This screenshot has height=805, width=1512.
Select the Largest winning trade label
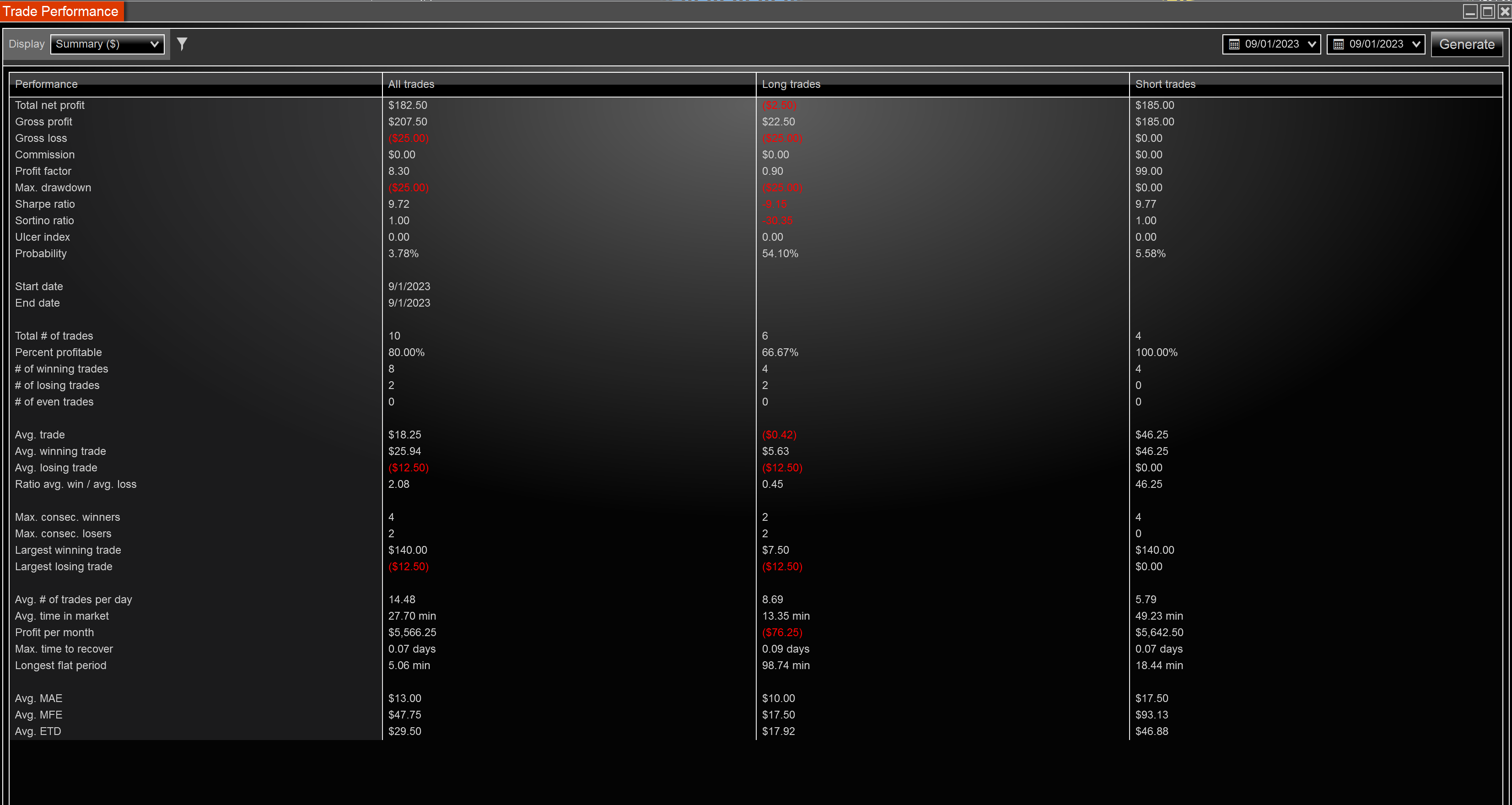pos(68,549)
